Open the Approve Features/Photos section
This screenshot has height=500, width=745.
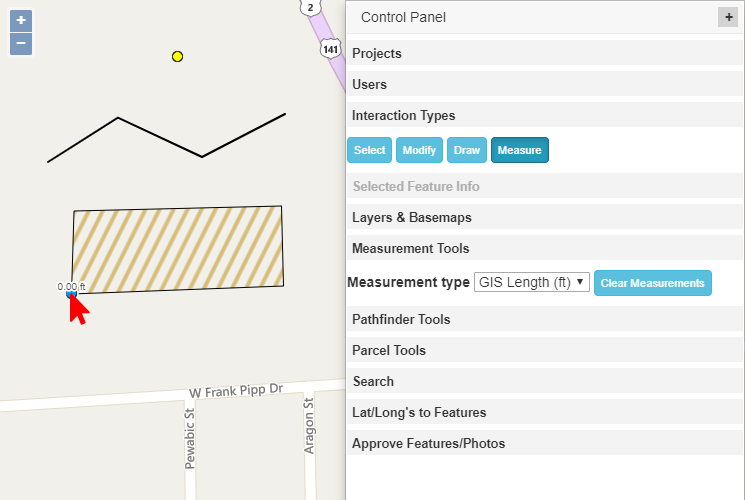click(x=428, y=443)
